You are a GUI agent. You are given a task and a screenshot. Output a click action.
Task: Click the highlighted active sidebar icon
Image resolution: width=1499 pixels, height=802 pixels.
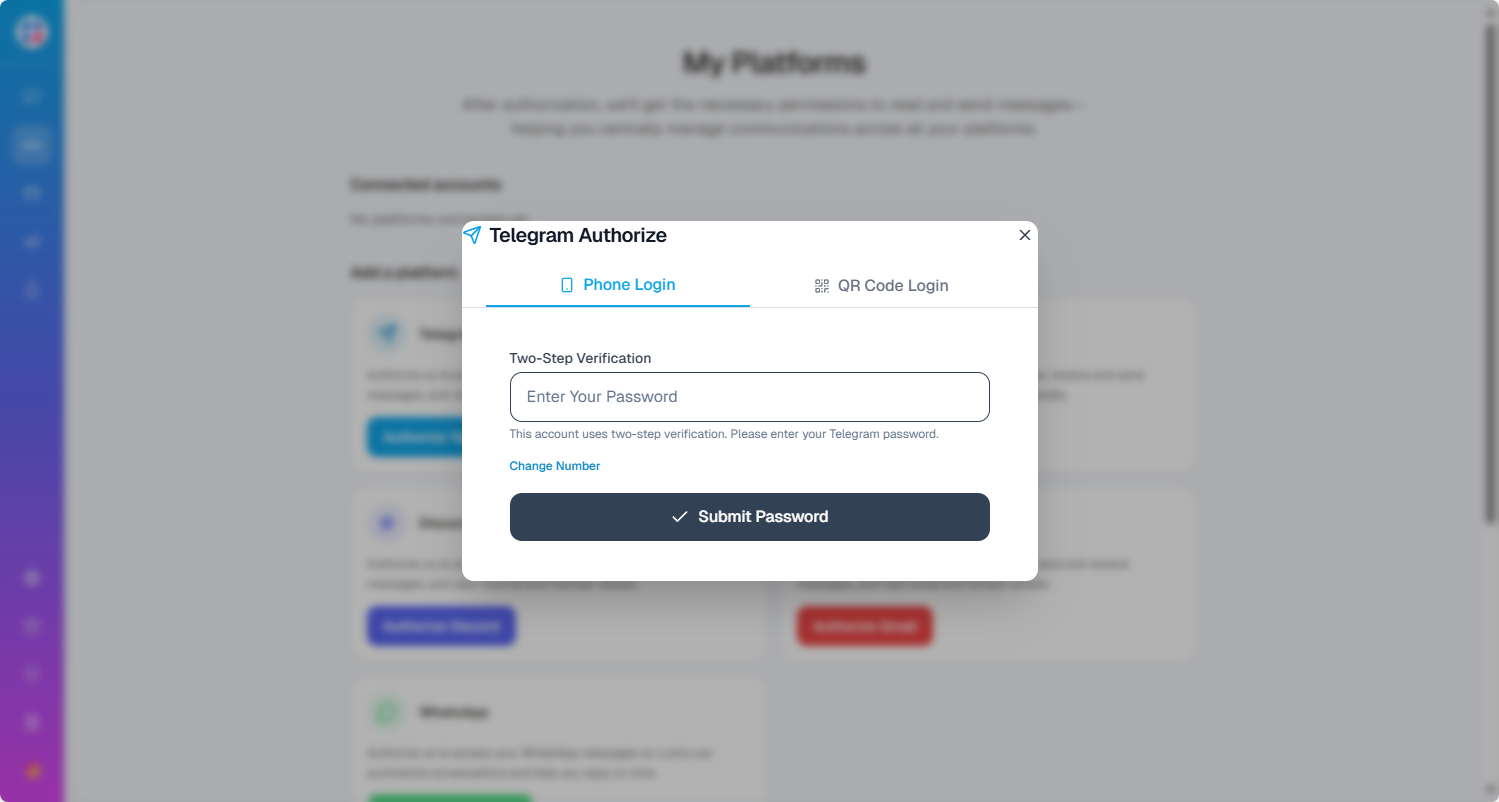click(32, 145)
